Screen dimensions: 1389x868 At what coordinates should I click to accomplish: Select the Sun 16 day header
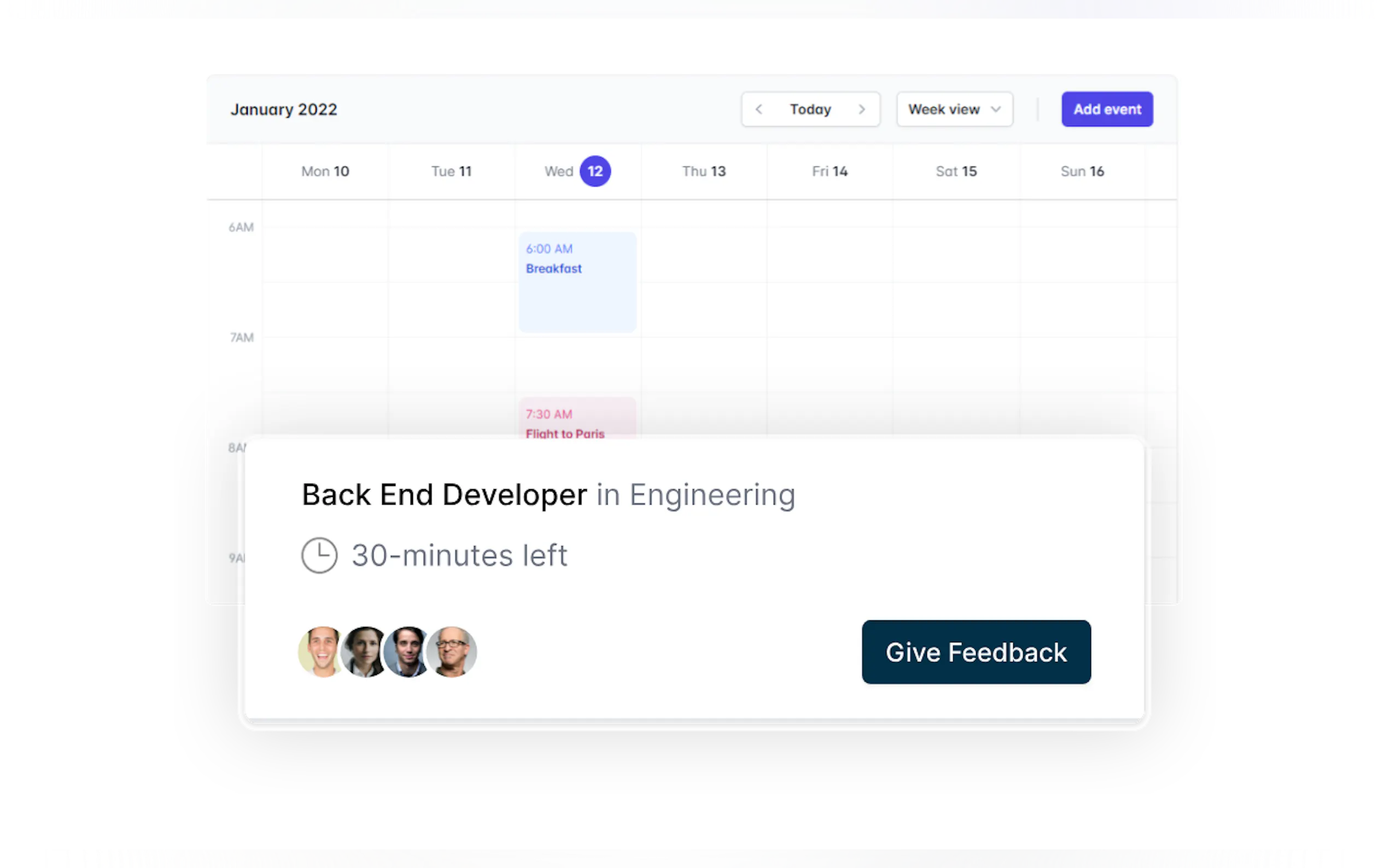point(1082,171)
